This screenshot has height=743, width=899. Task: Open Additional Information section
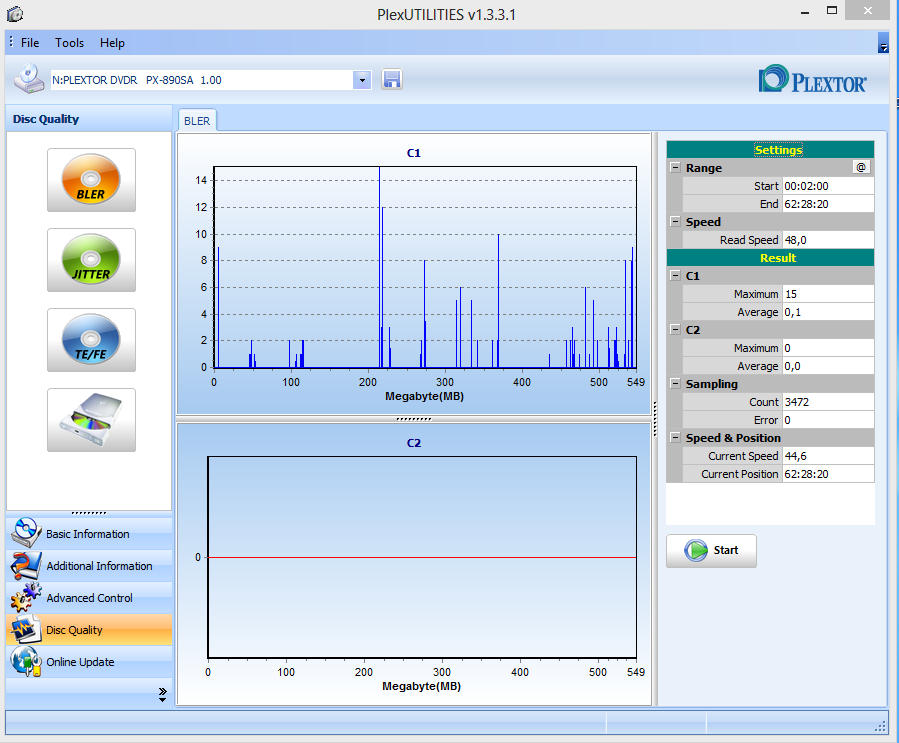pos(89,566)
